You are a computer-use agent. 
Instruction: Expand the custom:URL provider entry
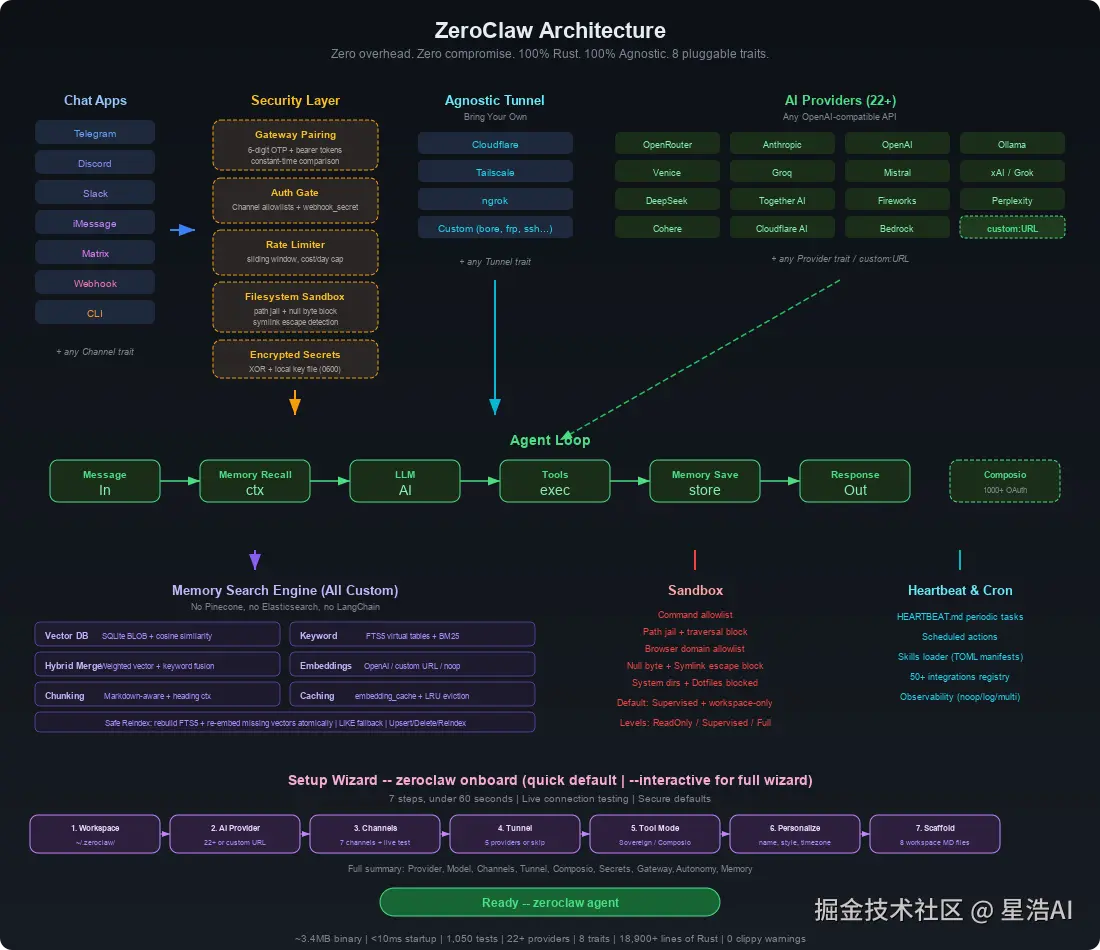pos(1012,227)
